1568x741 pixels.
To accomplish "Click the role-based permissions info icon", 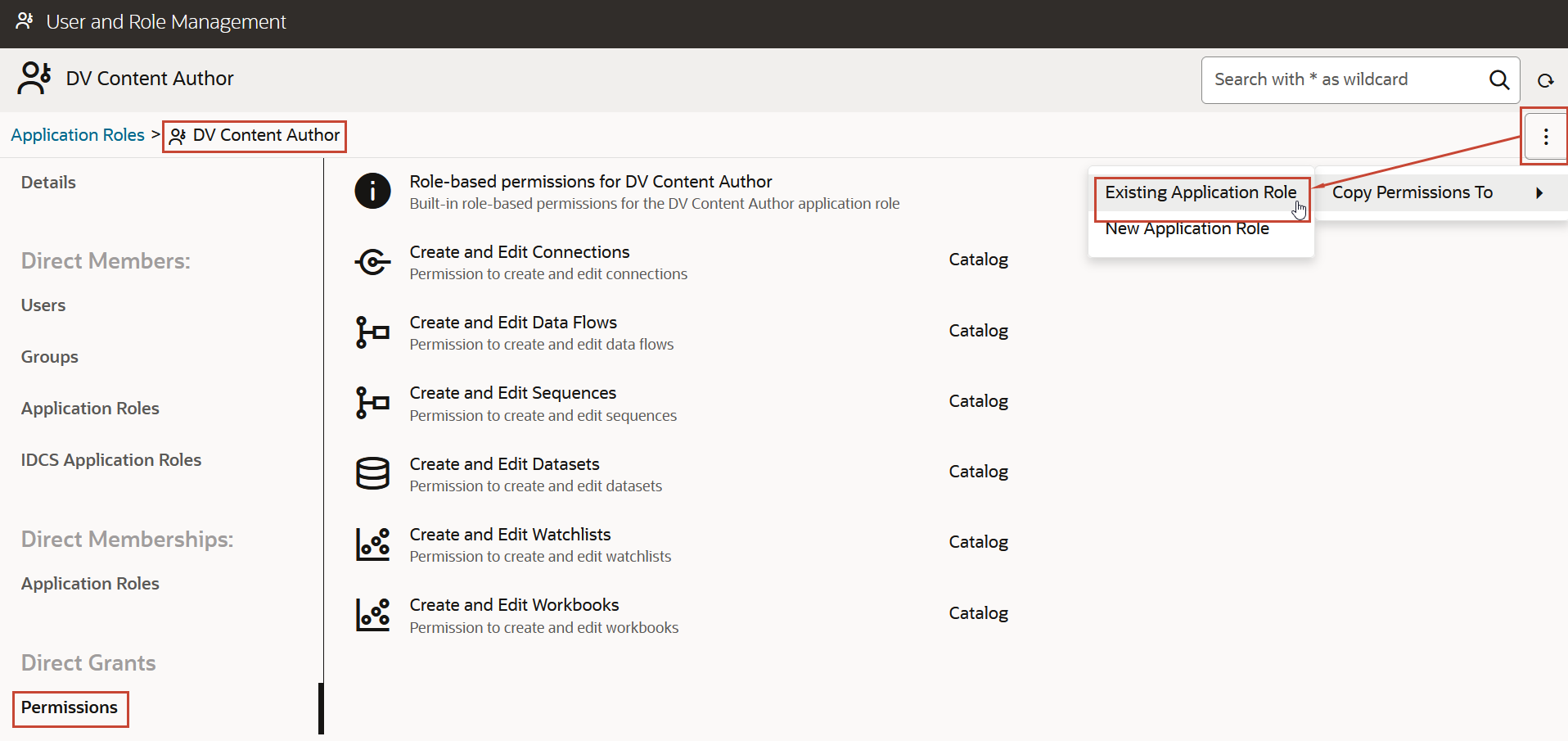I will point(372,191).
